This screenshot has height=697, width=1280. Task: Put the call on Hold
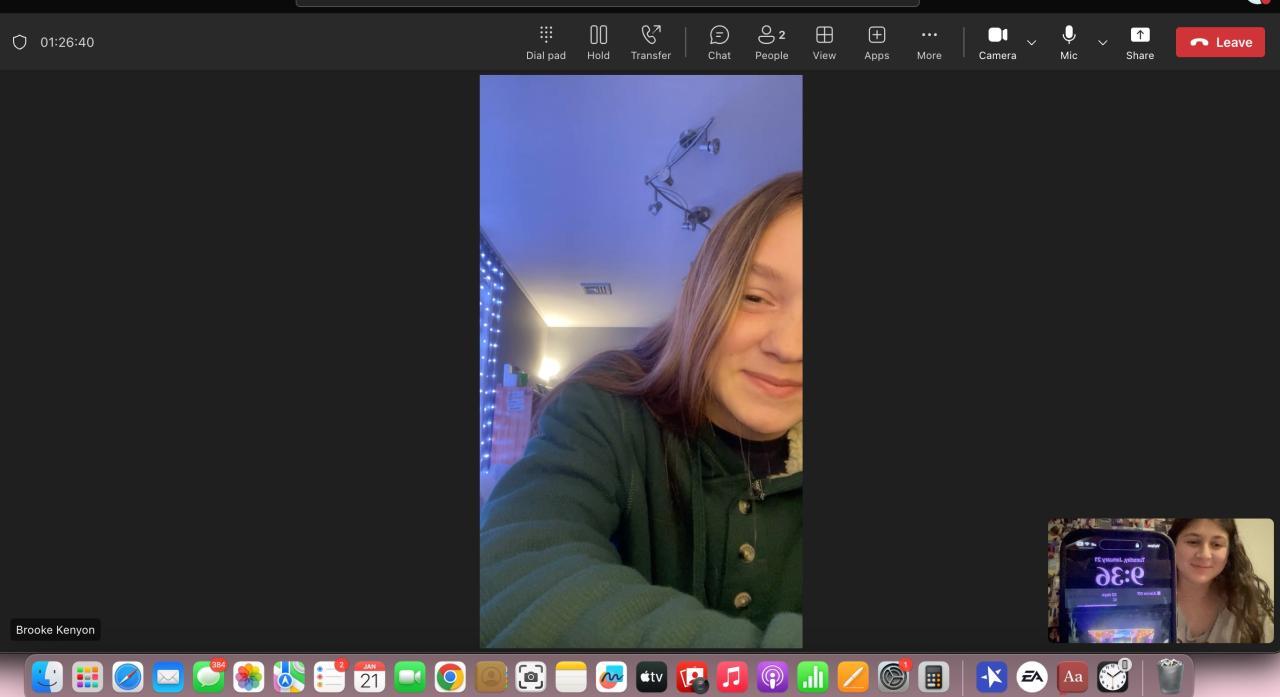click(x=598, y=42)
